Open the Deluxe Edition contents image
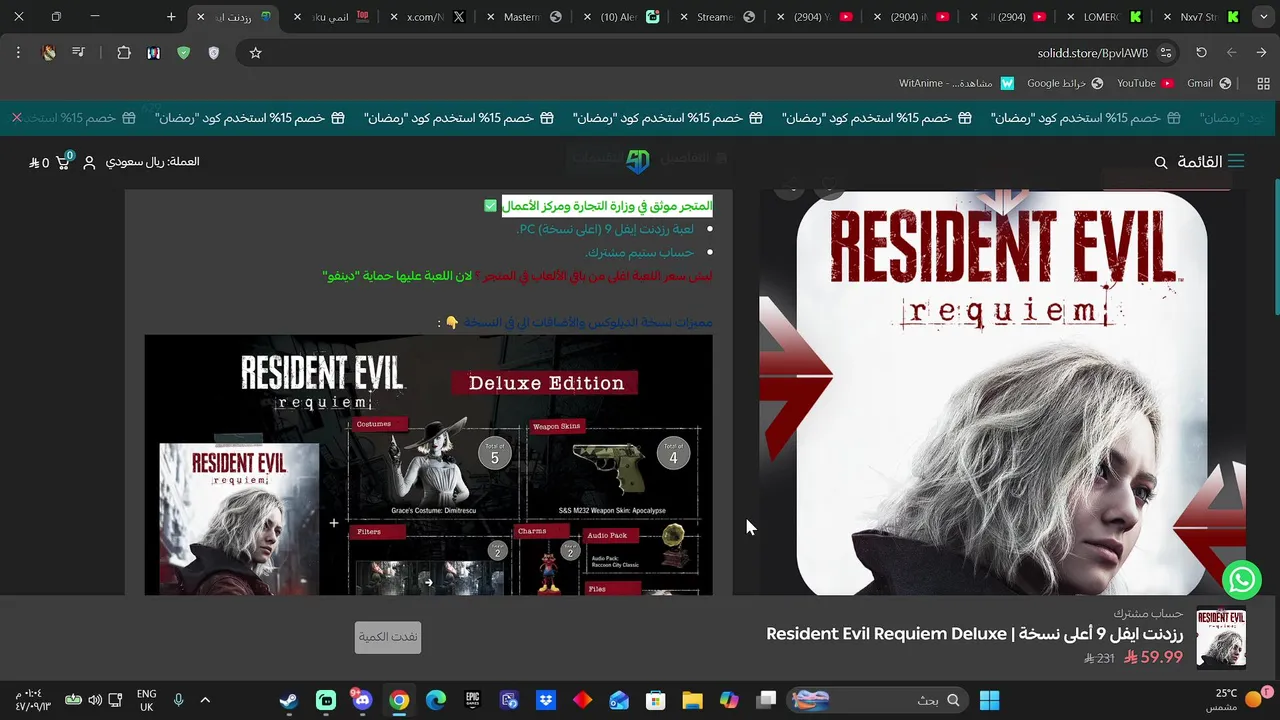The width and height of the screenshot is (1280, 720). pos(428,465)
